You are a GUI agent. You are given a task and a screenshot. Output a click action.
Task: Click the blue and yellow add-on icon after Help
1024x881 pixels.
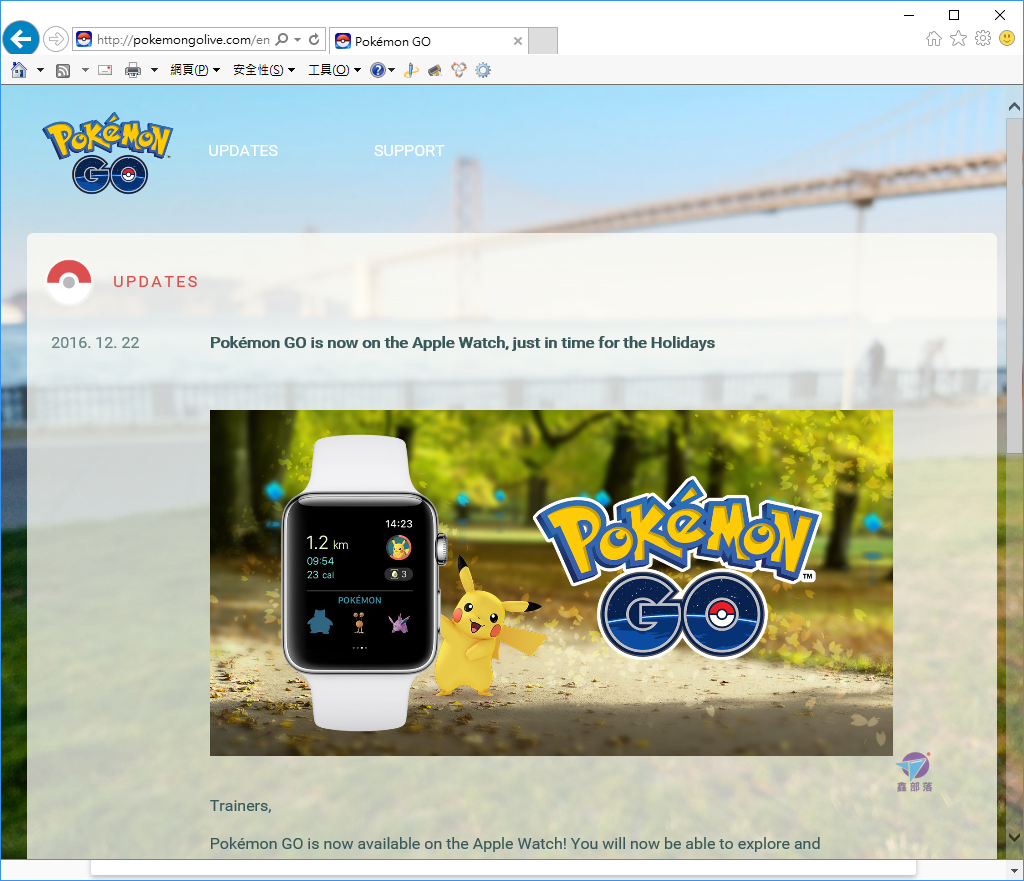click(x=411, y=70)
